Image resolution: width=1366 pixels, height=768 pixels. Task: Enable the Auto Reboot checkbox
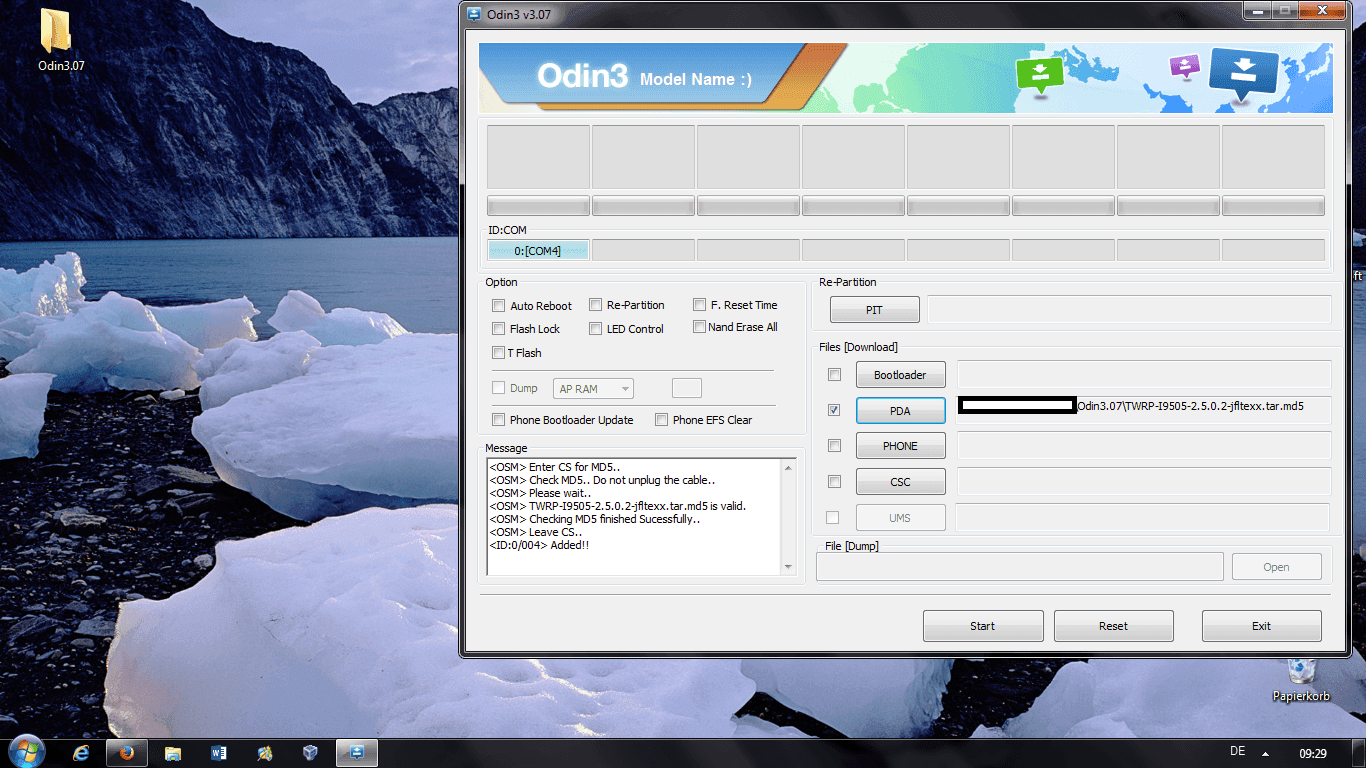coord(498,305)
